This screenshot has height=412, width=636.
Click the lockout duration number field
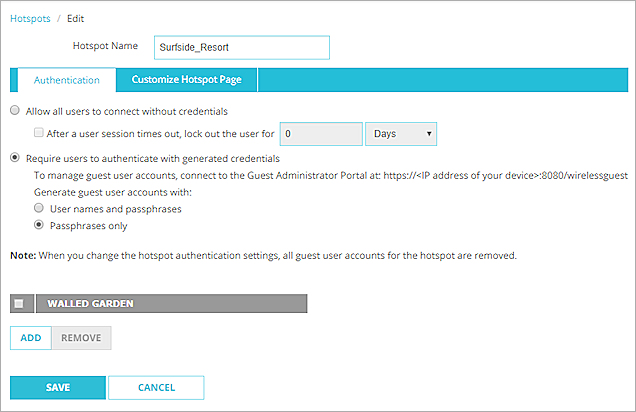tap(320, 133)
